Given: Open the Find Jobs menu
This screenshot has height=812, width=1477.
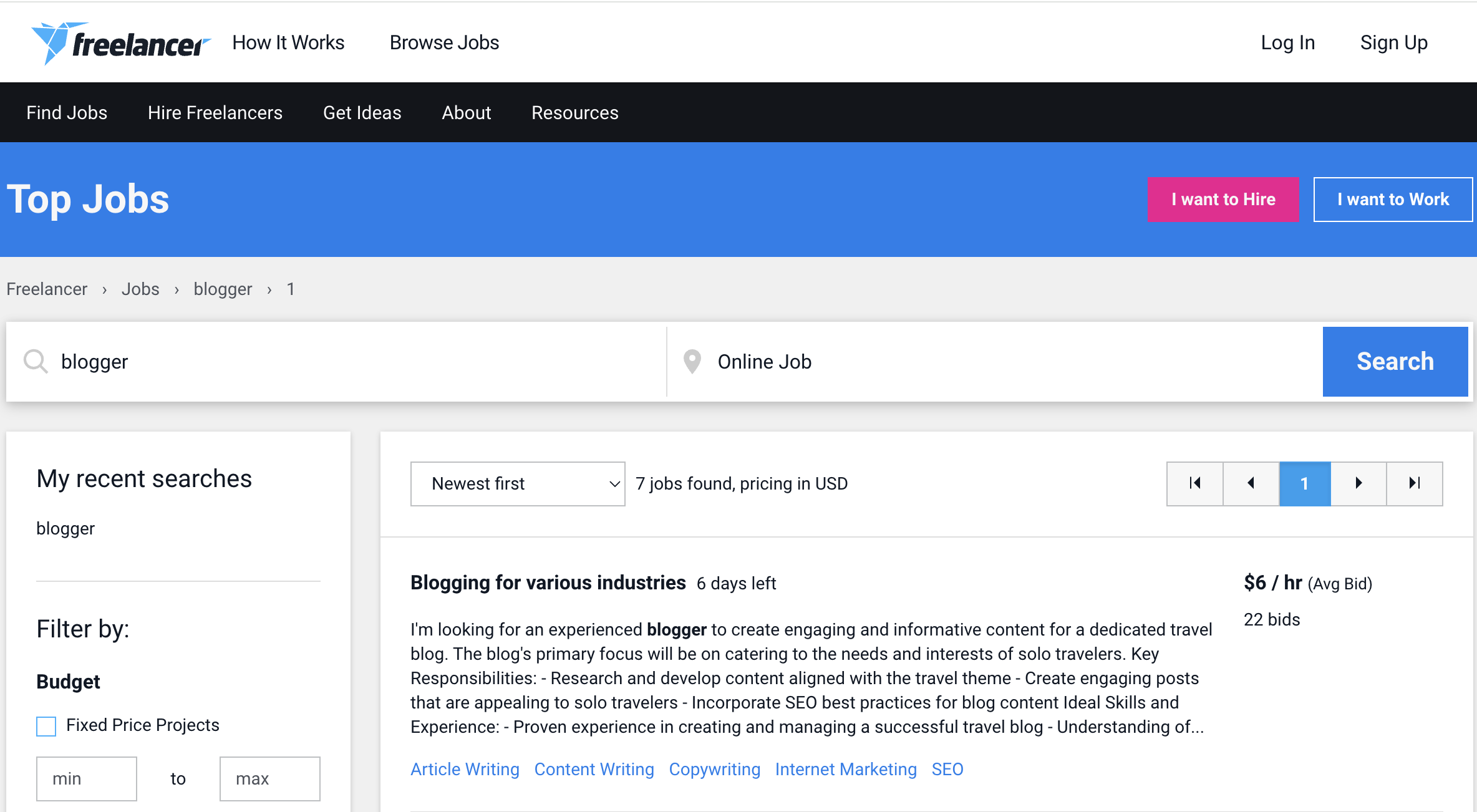Looking at the screenshot, I should point(67,113).
